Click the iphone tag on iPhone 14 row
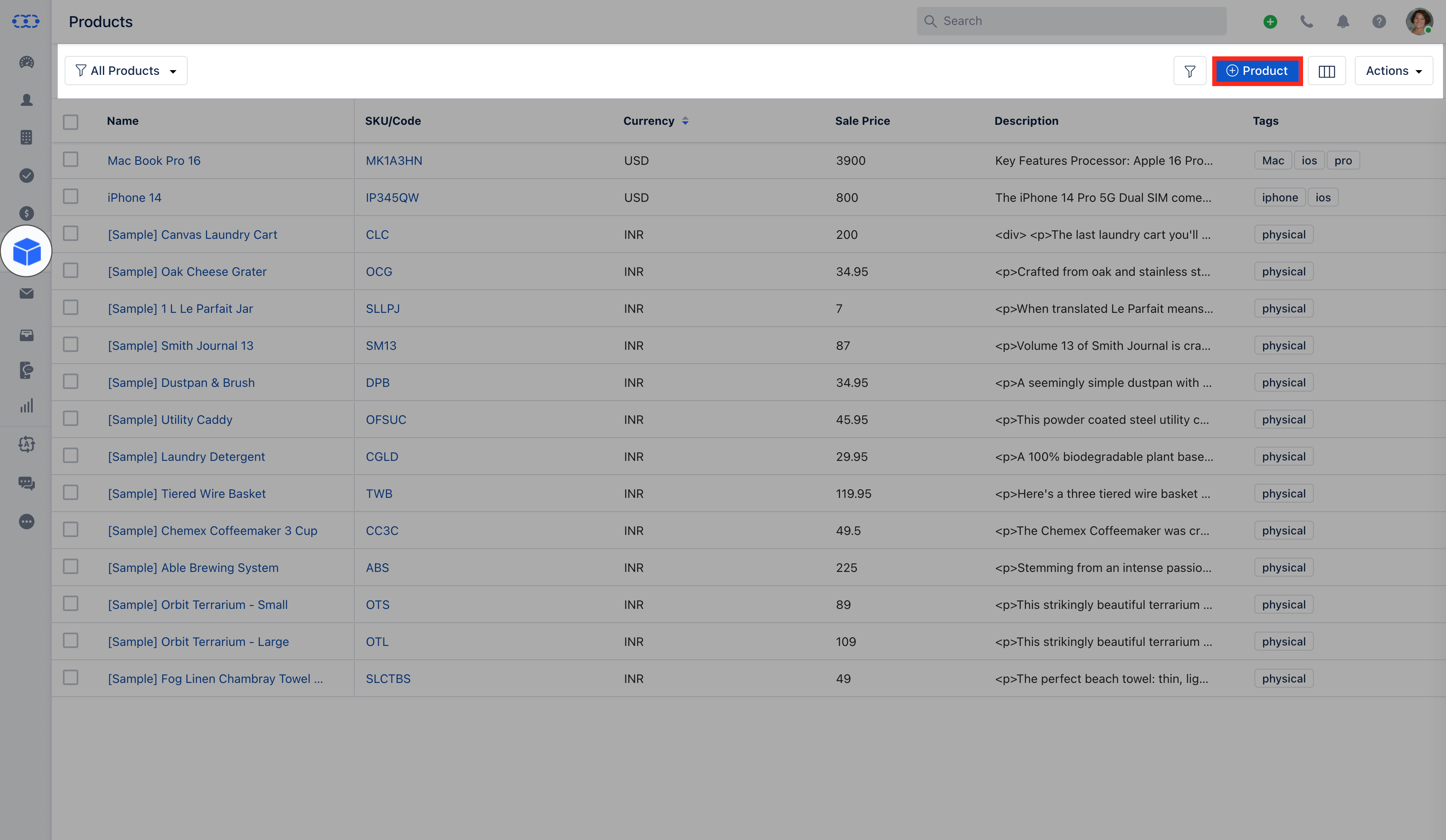Screen dimensions: 1446x840 [1279, 198]
